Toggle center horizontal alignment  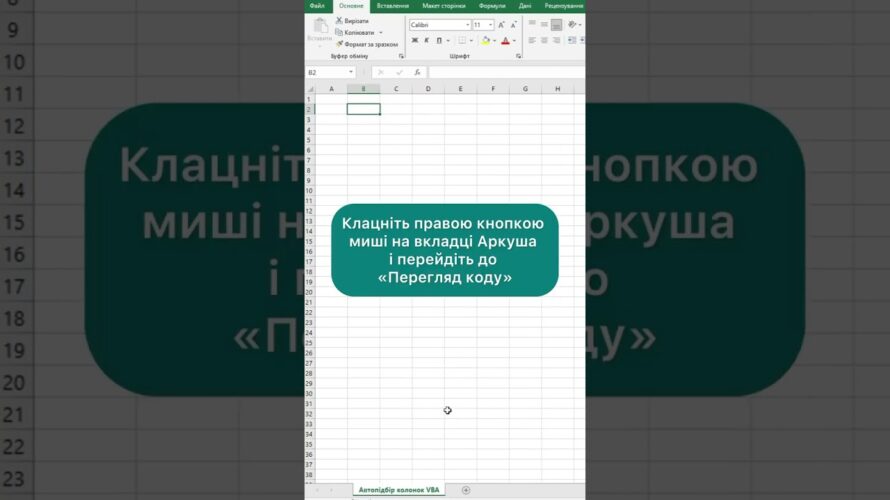click(544, 40)
